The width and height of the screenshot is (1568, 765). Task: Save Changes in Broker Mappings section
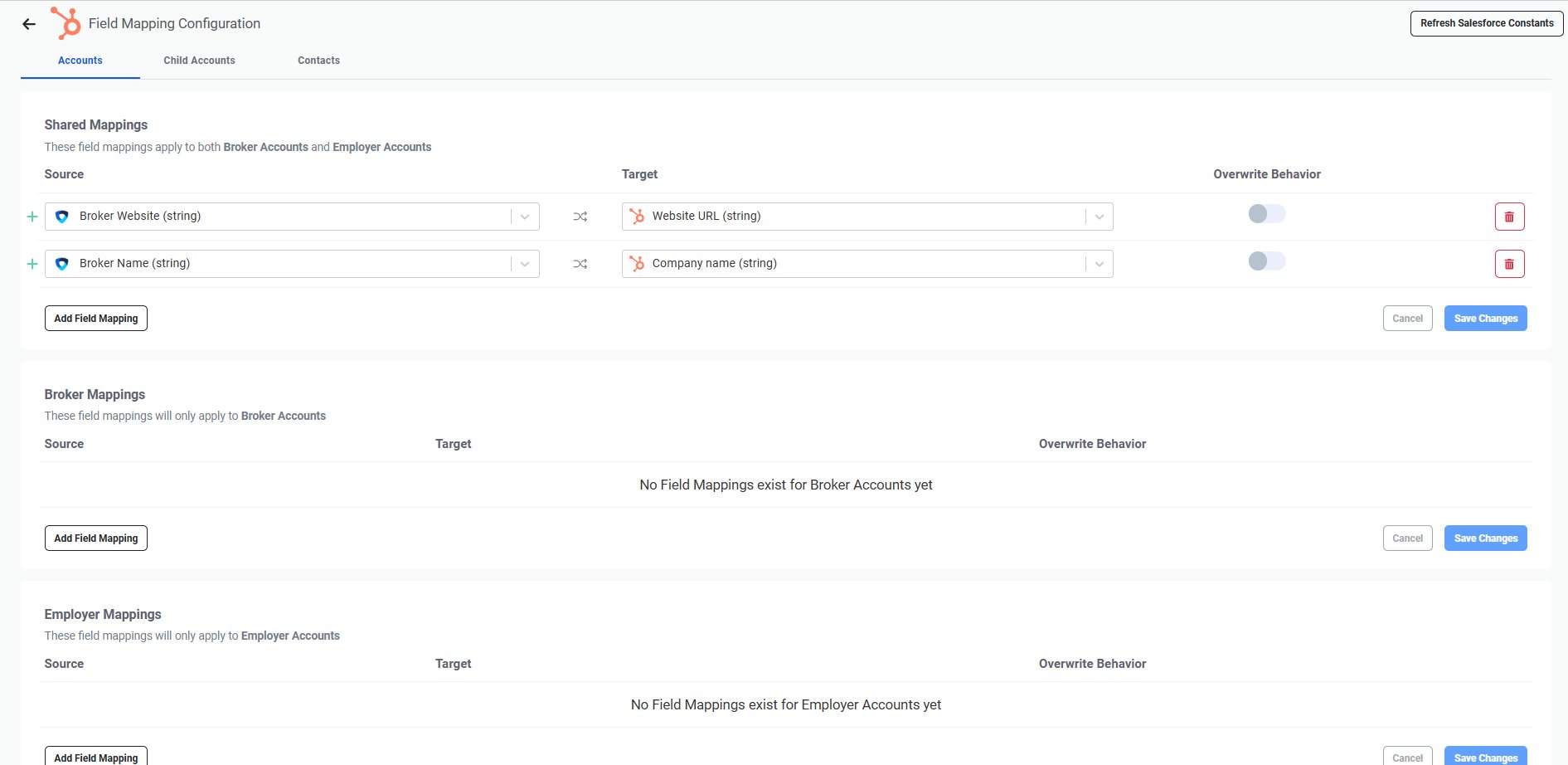(1486, 538)
